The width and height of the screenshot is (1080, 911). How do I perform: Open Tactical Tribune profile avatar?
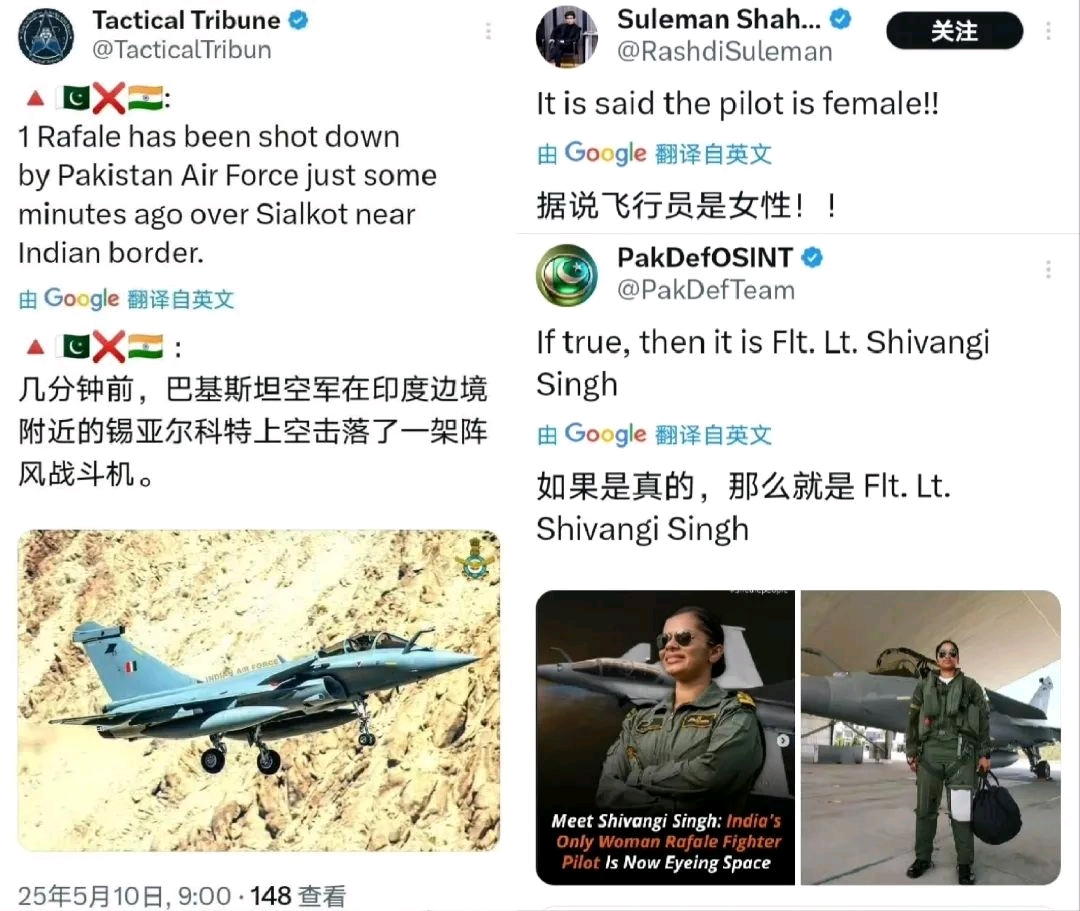46,36
